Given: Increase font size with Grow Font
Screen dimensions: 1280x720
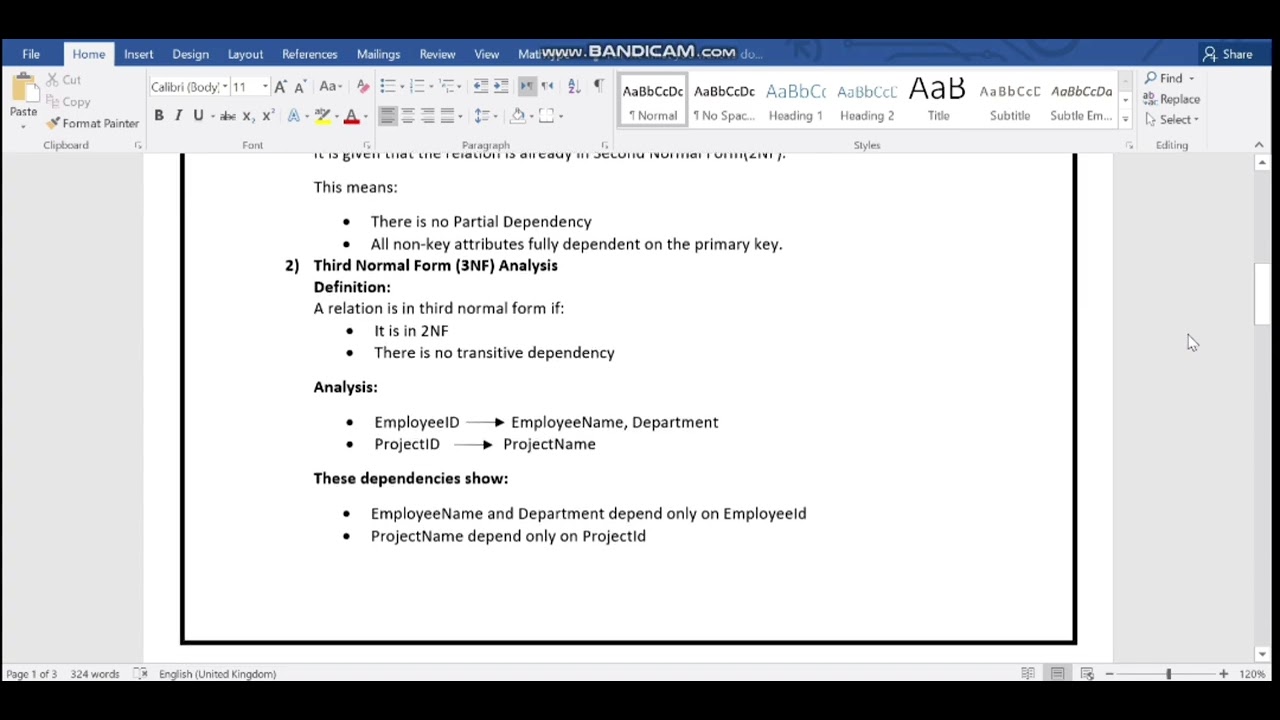Looking at the screenshot, I should [x=280, y=87].
